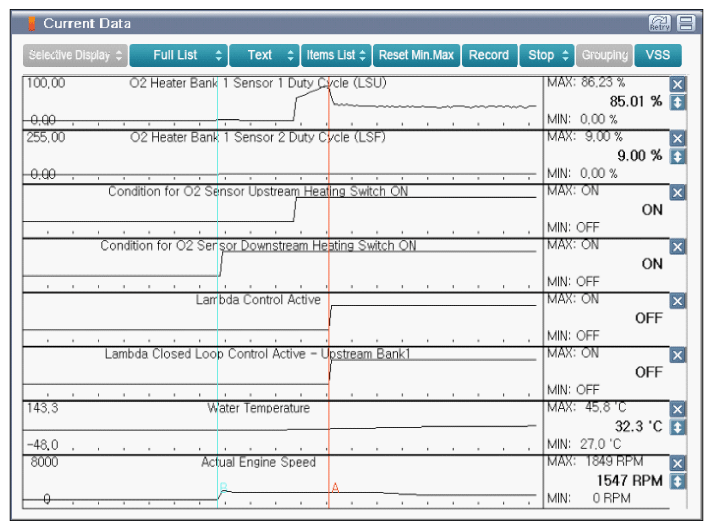The height and width of the screenshot is (530, 713).
Task: Close Downstream Heating Switch ON graph row
Action: click(x=678, y=247)
